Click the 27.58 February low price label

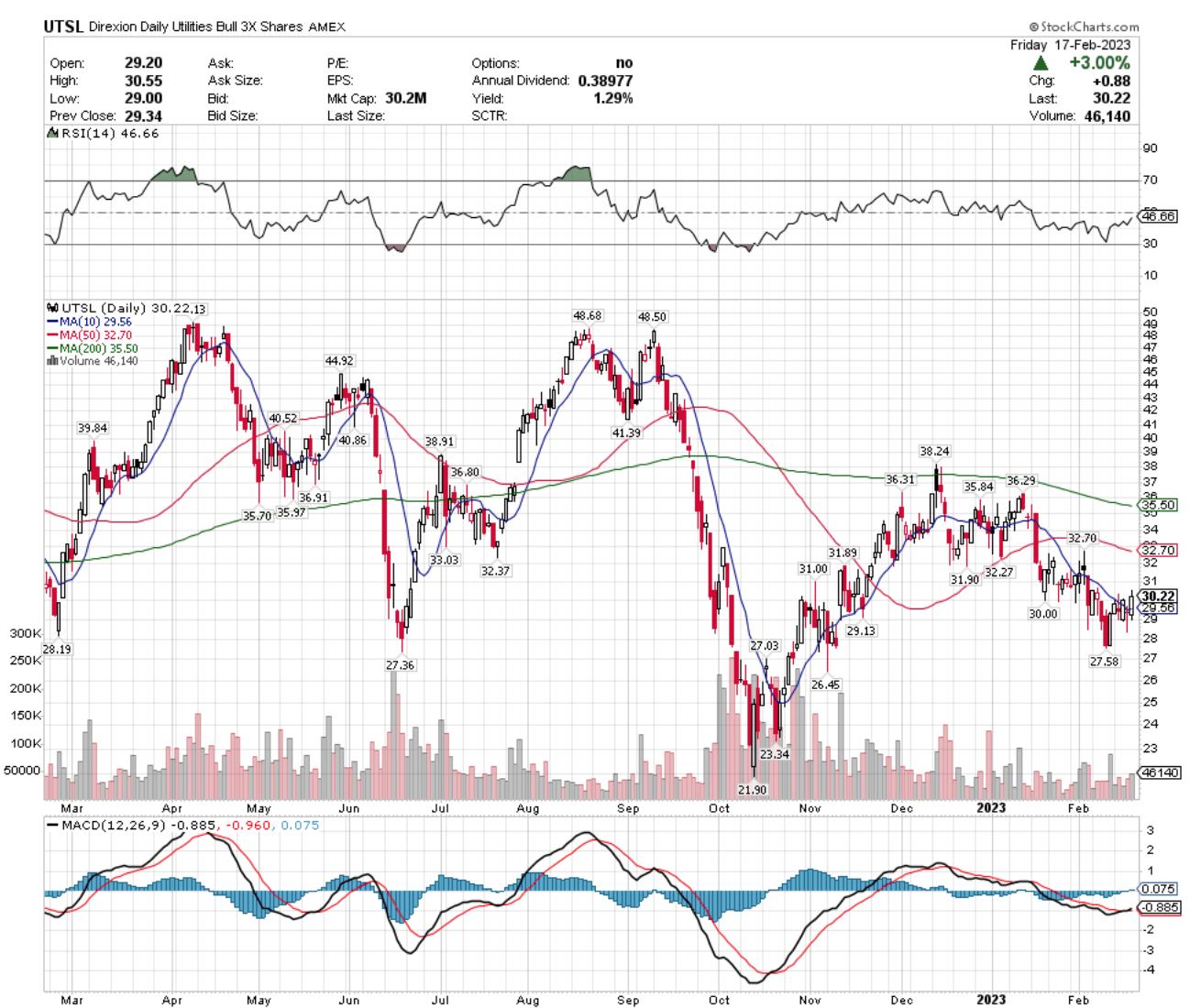(1105, 662)
